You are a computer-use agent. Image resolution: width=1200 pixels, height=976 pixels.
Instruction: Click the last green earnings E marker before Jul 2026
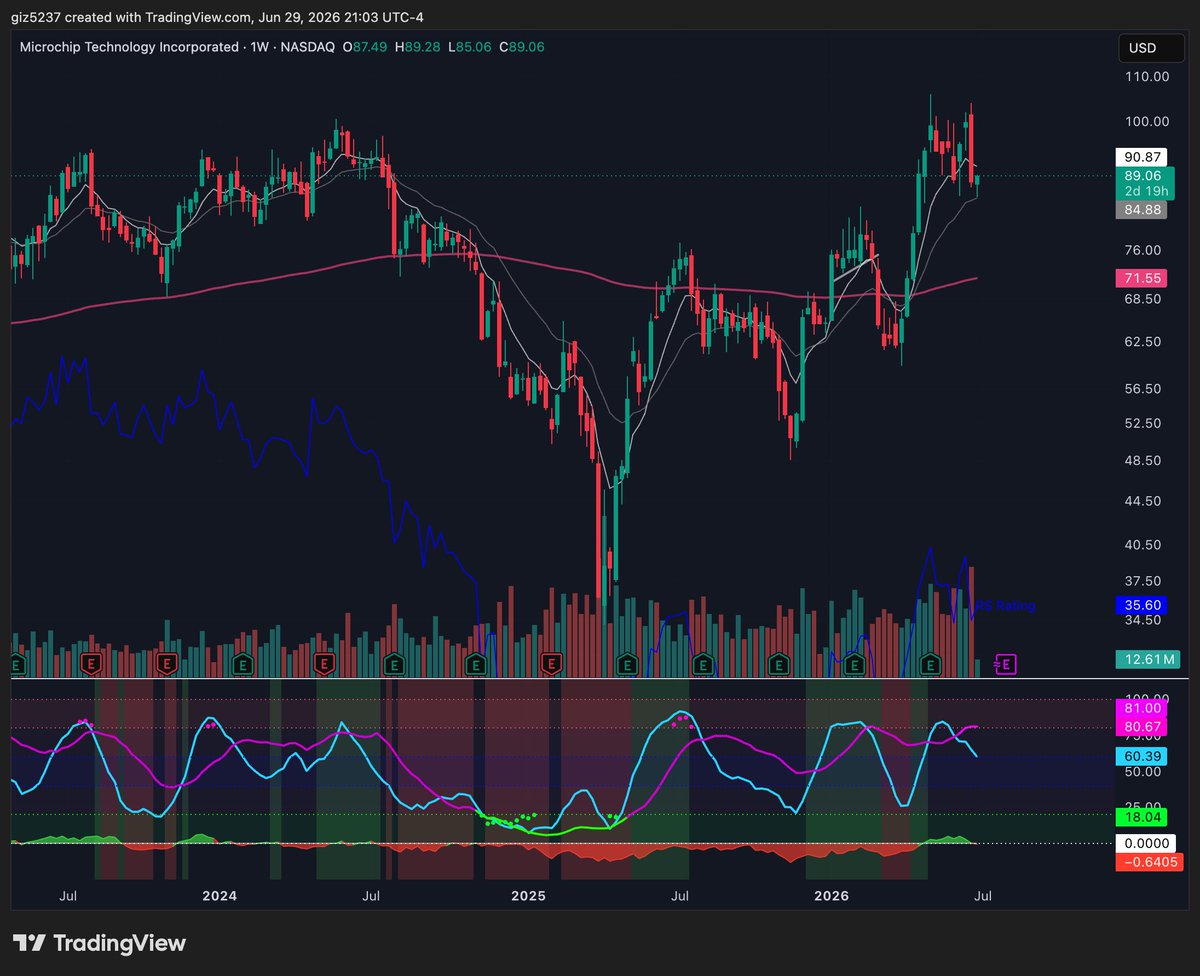(931, 663)
